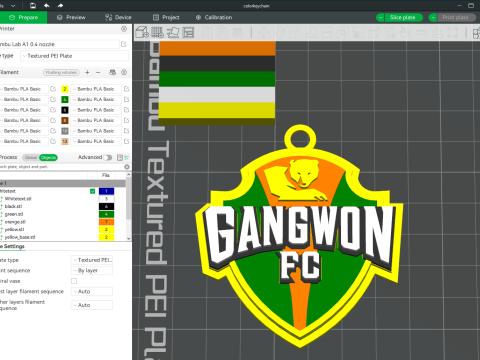
Task: Toggle green printable checkbox on Whitetext row
Action: click(92, 191)
